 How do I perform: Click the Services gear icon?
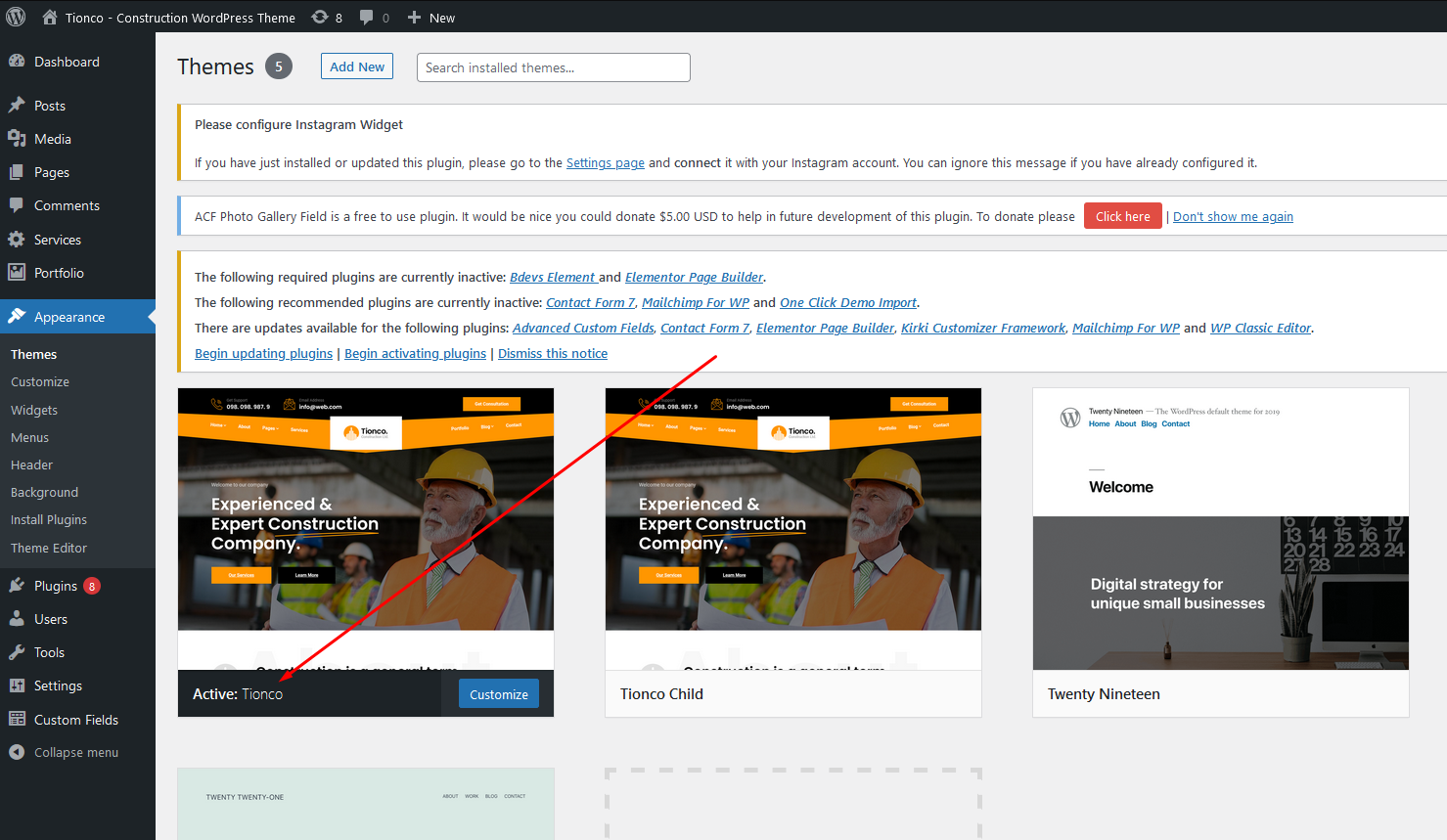17,239
